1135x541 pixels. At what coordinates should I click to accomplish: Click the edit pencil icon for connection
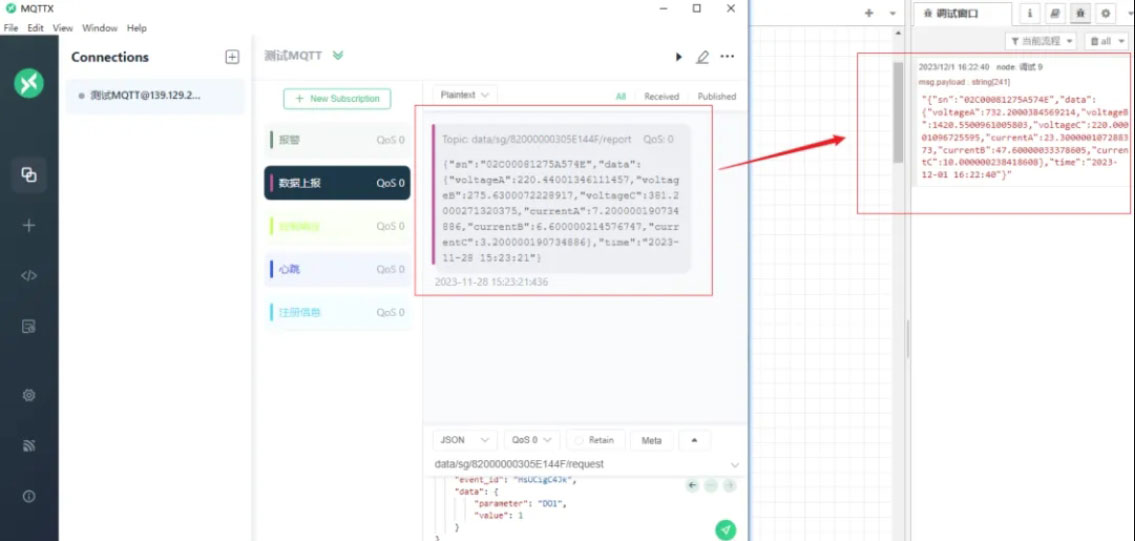702,57
